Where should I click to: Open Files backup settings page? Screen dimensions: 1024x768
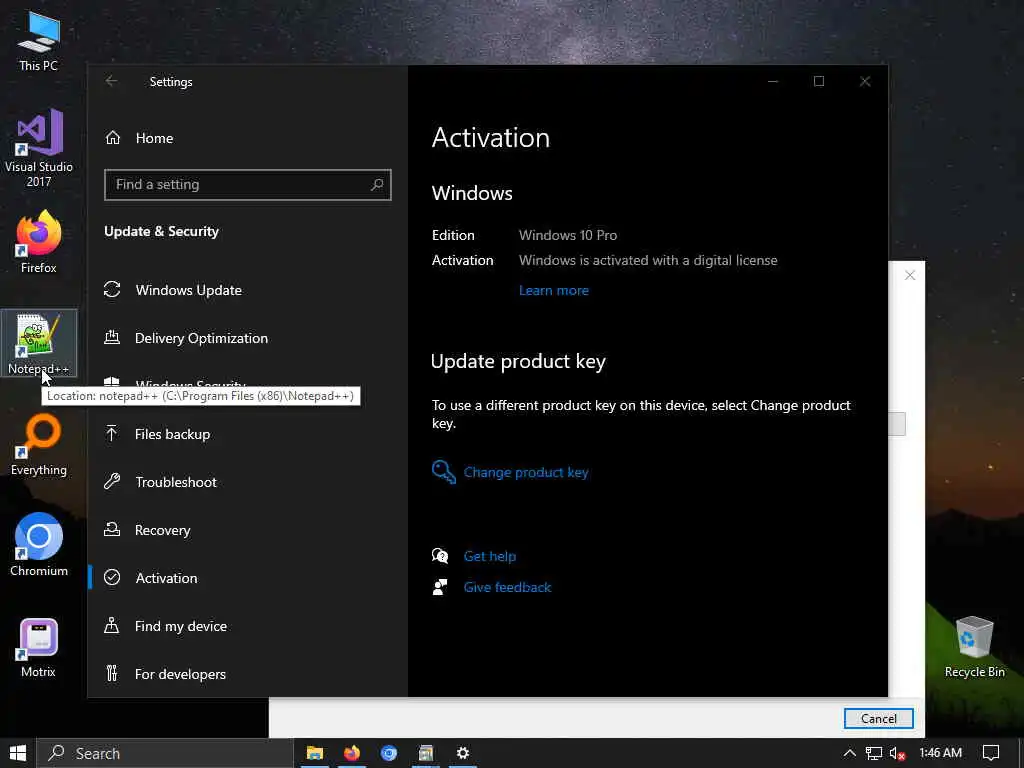pyautogui.click(x=248, y=434)
